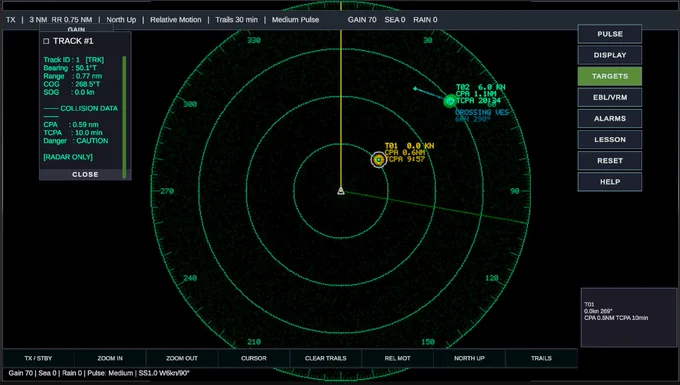The height and width of the screenshot is (385, 680).
Task: Open the DISPLAY panel
Action: pos(610,55)
